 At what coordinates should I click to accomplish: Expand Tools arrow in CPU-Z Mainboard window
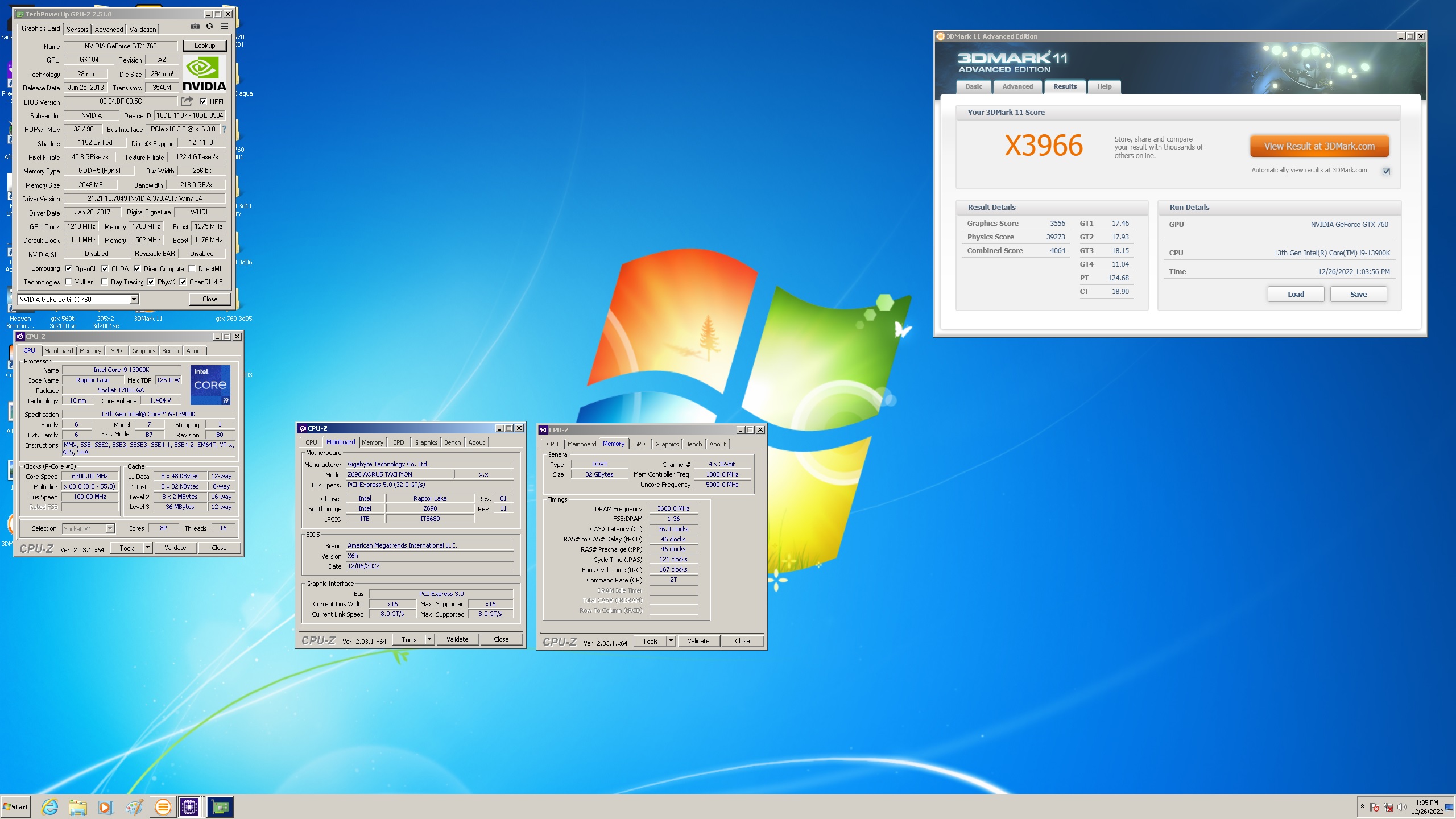pyautogui.click(x=429, y=639)
